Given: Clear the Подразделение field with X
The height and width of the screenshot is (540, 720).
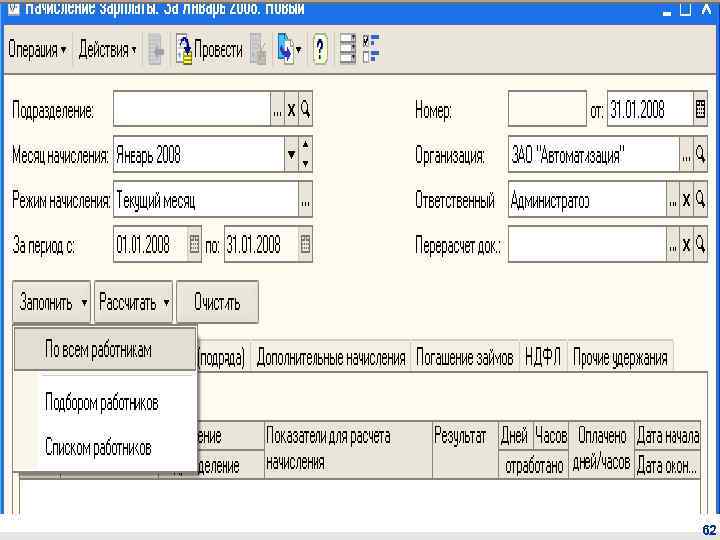Looking at the screenshot, I should coord(292,109).
